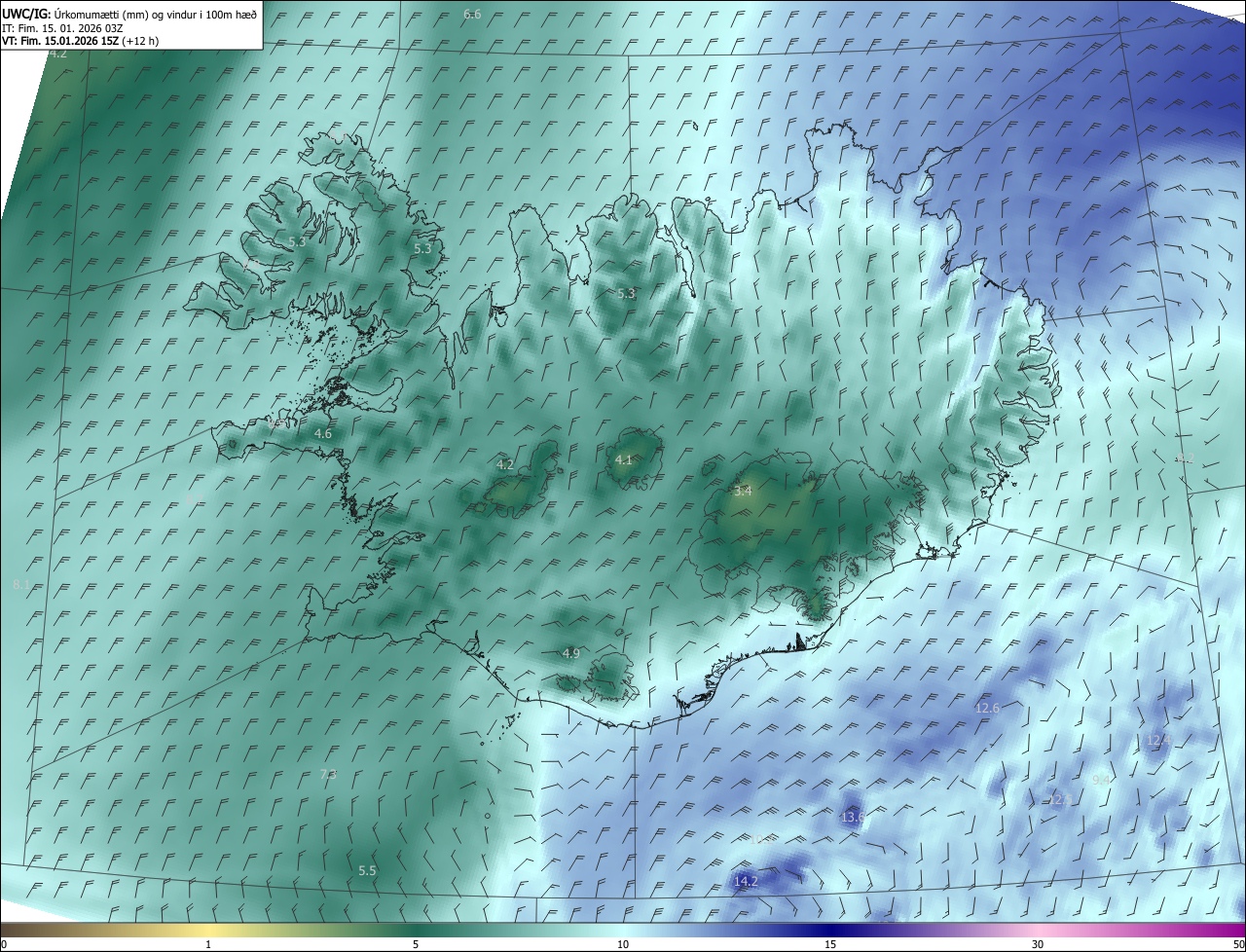Click the "IT: Fim. 15. 01. 2026 03Z" line
The height and width of the screenshot is (952, 1246).
tap(62, 28)
